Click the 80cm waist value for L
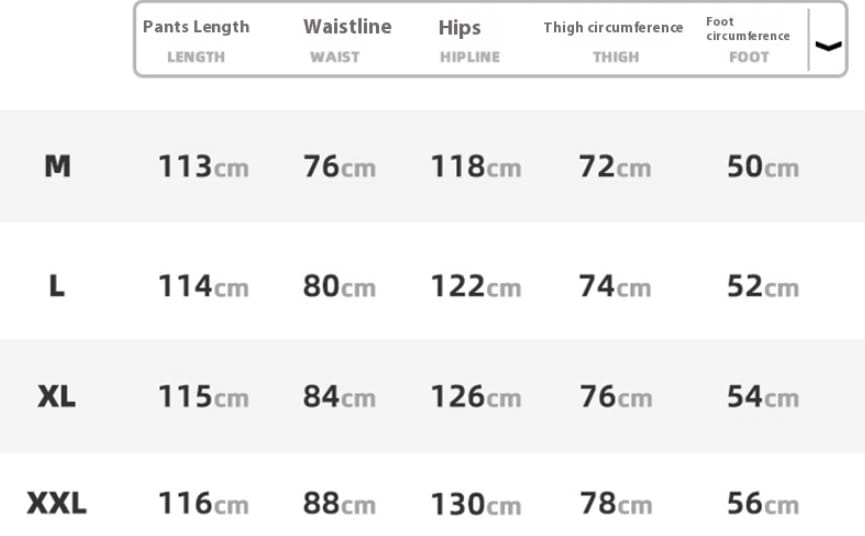Viewport: 865px width, 536px height. pos(339,286)
